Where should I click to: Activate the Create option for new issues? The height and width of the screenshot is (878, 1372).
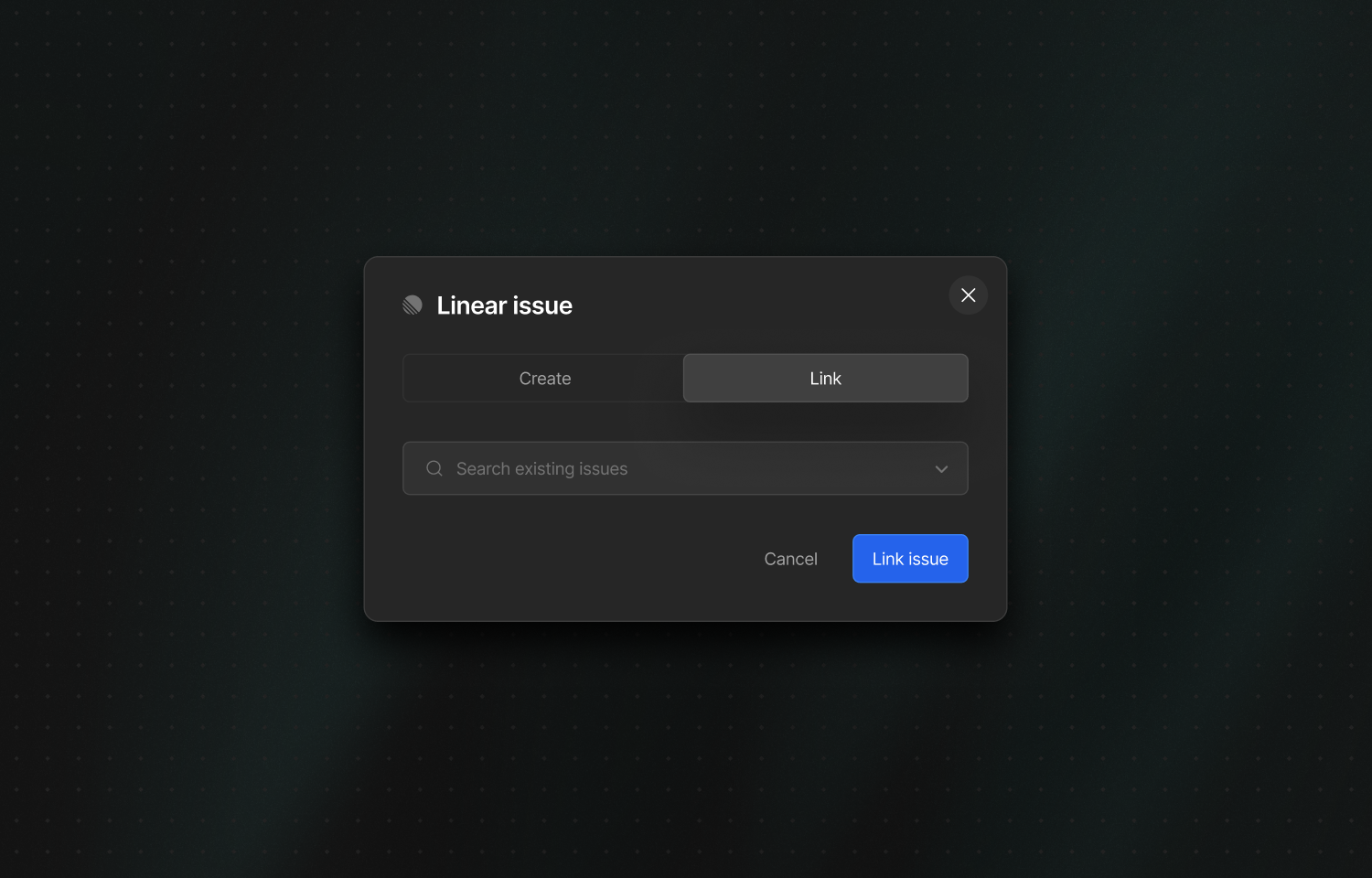coord(544,378)
